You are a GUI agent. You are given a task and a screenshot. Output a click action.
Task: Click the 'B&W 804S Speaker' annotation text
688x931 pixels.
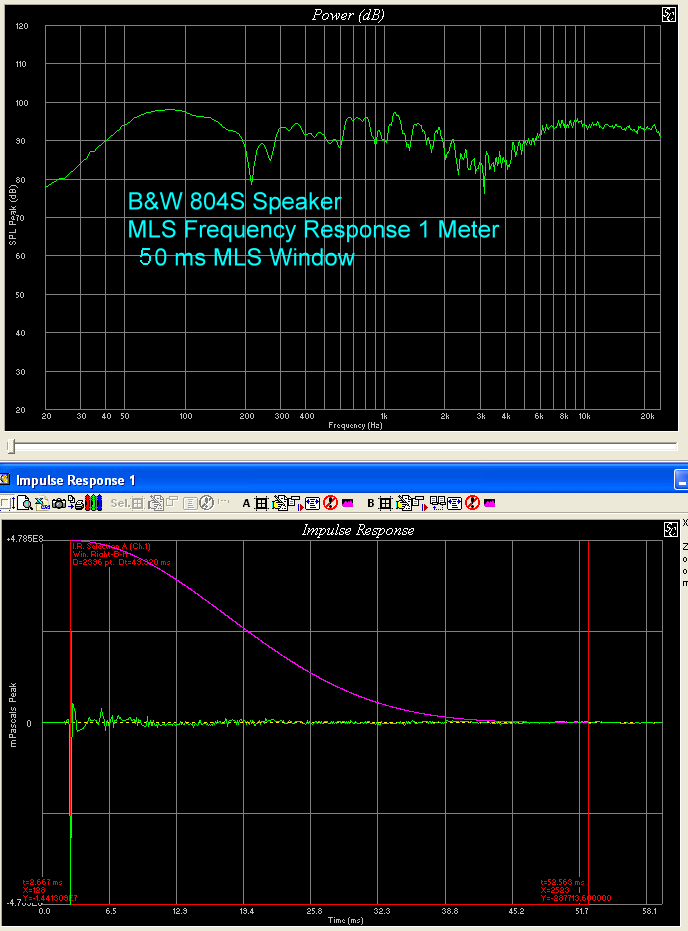234,202
